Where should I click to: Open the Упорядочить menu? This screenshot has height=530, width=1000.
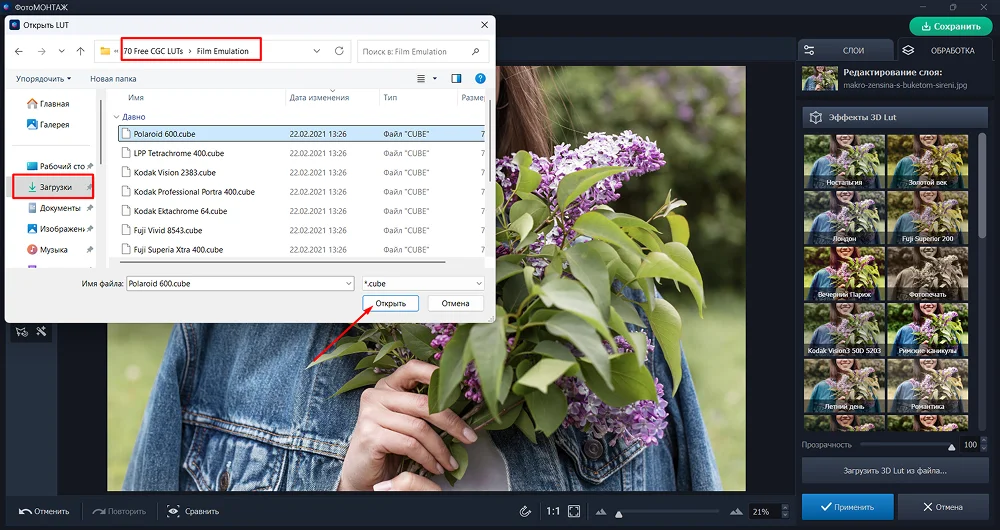43,78
